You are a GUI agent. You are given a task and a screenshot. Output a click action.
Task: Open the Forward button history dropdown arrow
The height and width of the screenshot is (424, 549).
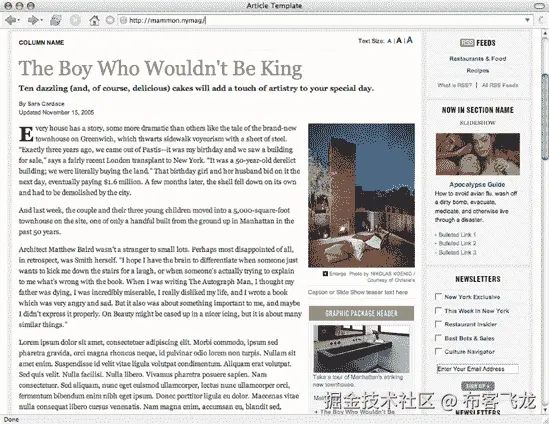tap(41, 20)
